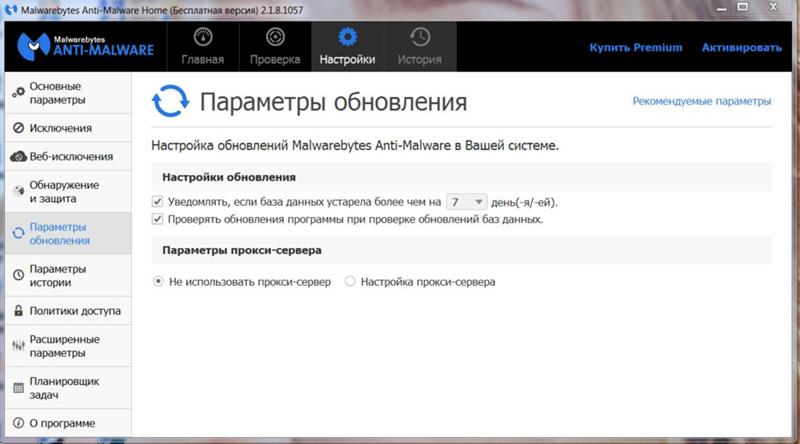Open Расширенные параметры section
The image size is (800, 444).
click(x=68, y=346)
